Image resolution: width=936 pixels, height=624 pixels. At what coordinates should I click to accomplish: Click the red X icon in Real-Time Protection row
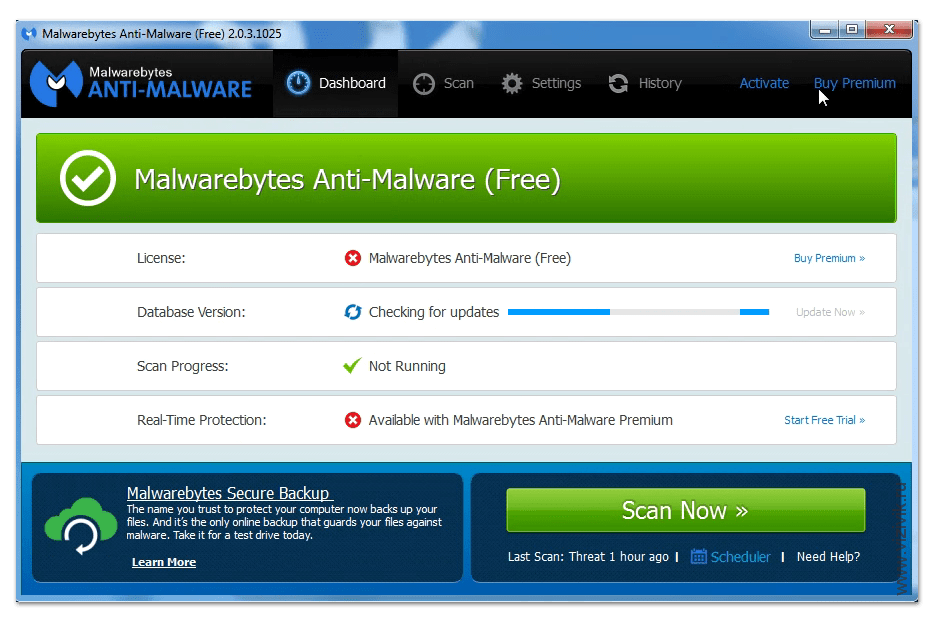point(353,420)
